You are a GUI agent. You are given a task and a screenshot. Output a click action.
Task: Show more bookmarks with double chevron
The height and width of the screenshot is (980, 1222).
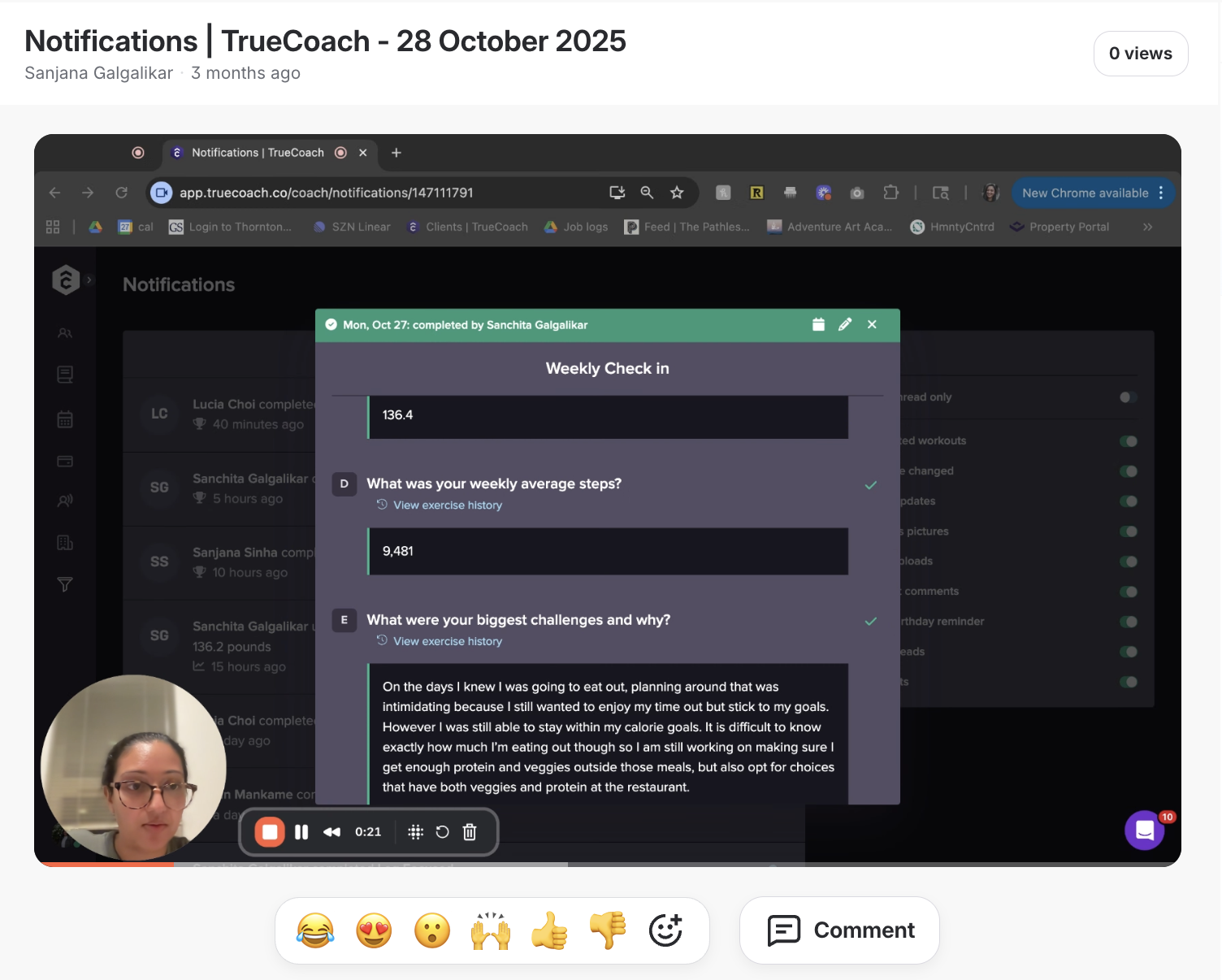pos(1147,227)
